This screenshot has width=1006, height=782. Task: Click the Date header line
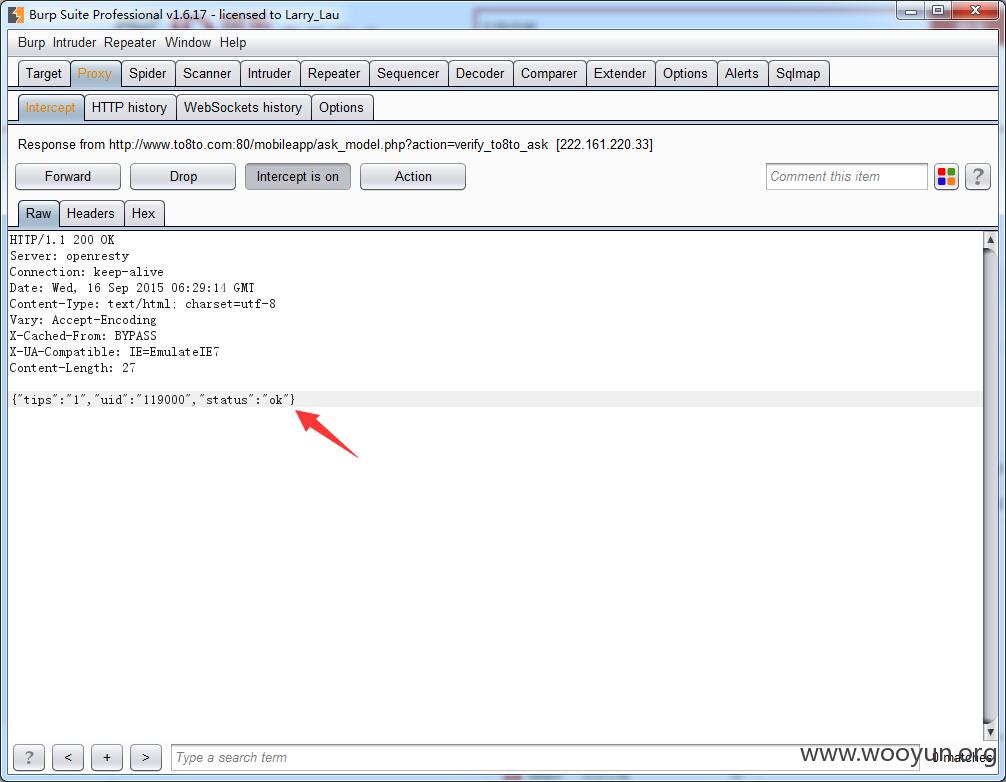coord(132,288)
